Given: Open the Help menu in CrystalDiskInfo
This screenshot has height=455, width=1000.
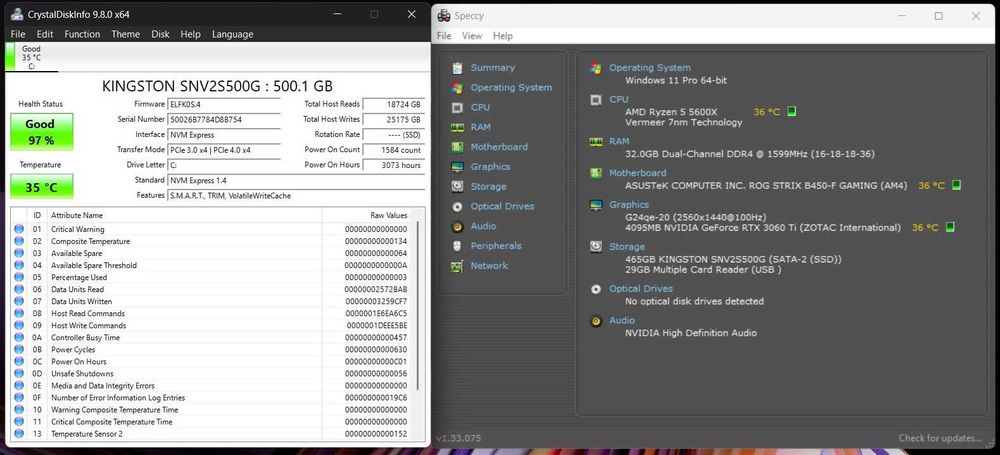Looking at the screenshot, I should [190, 34].
